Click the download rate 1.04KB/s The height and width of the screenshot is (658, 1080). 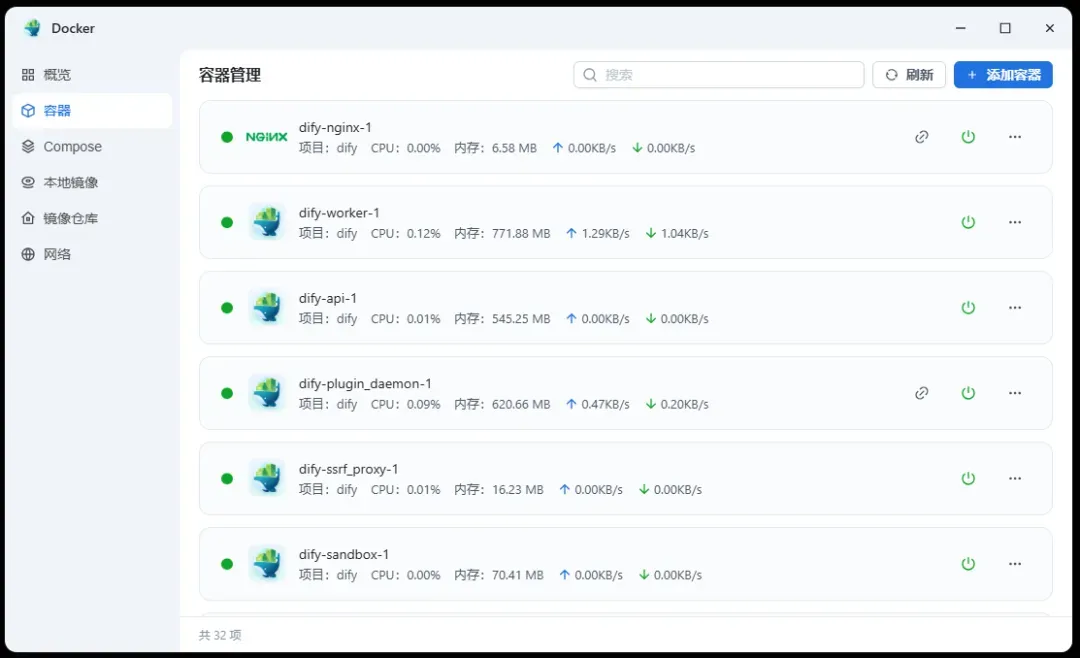click(685, 234)
